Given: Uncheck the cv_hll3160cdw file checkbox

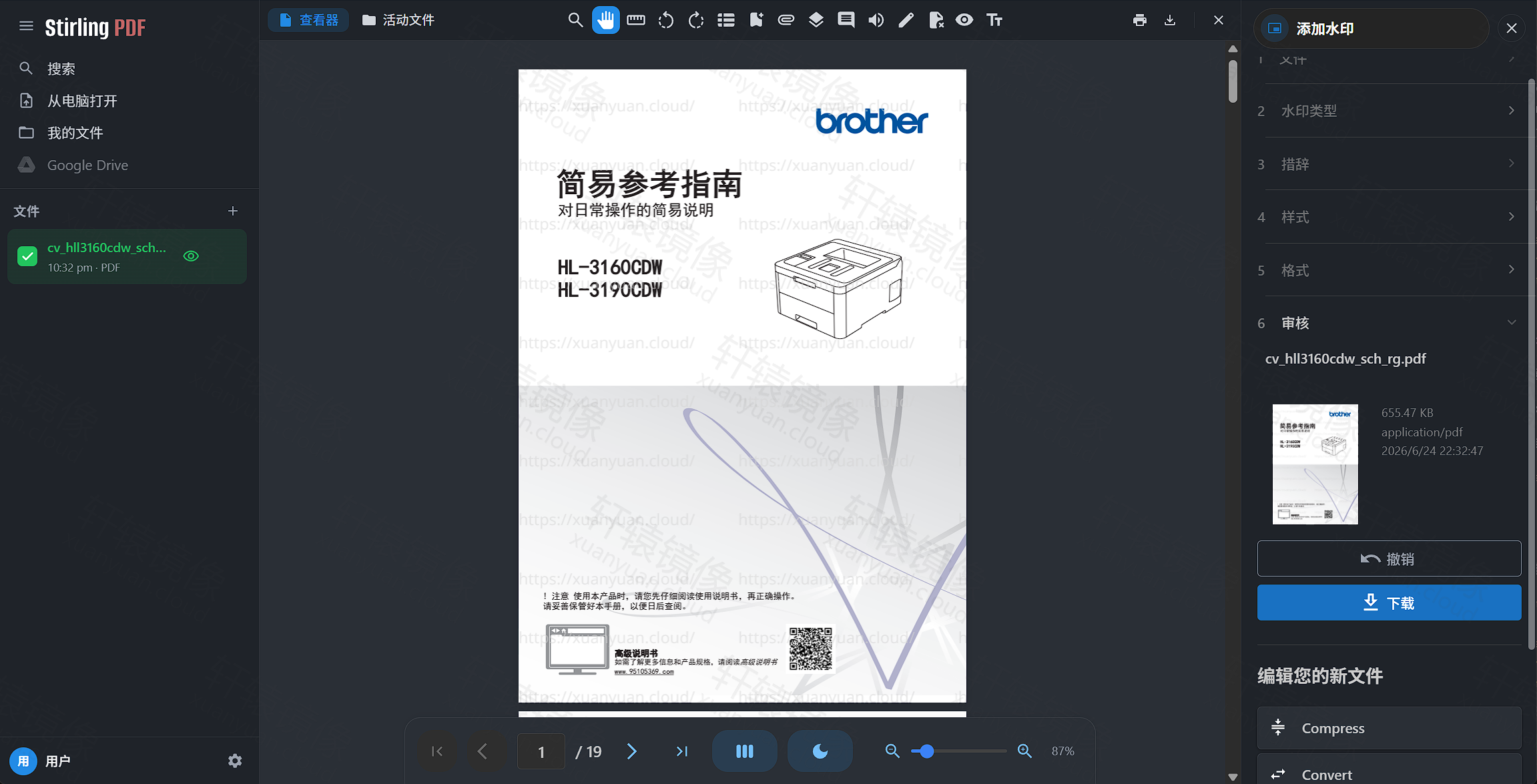Looking at the screenshot, I should pos(27,256).
